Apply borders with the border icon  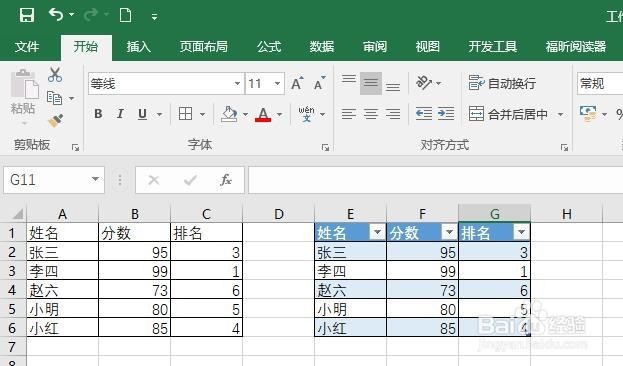(185, 114)
